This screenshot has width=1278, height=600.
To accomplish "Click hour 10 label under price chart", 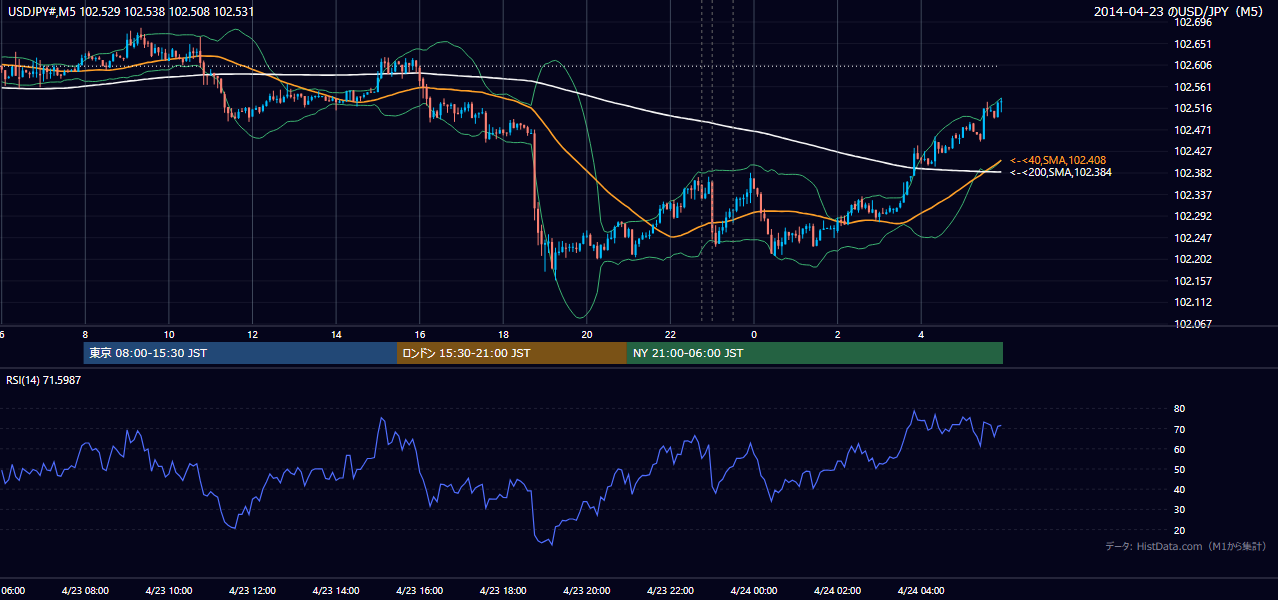I will click(169, 334).
